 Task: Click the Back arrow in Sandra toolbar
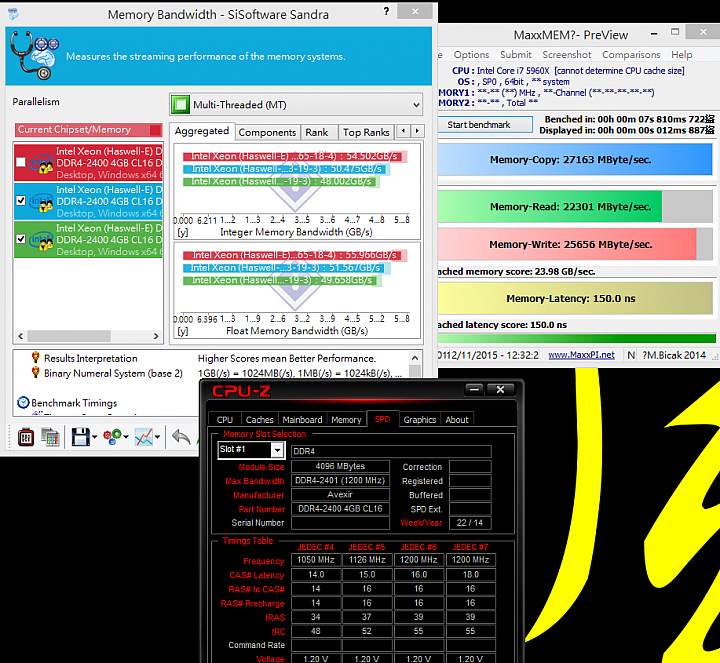click(180, 437)
